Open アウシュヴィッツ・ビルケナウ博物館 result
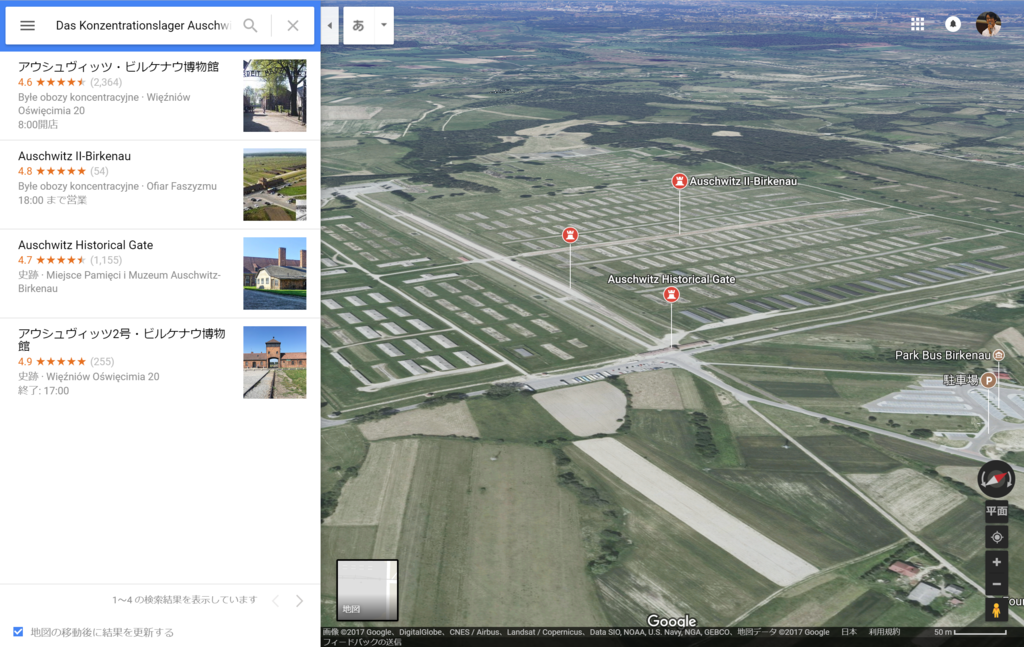 [160, 95]
